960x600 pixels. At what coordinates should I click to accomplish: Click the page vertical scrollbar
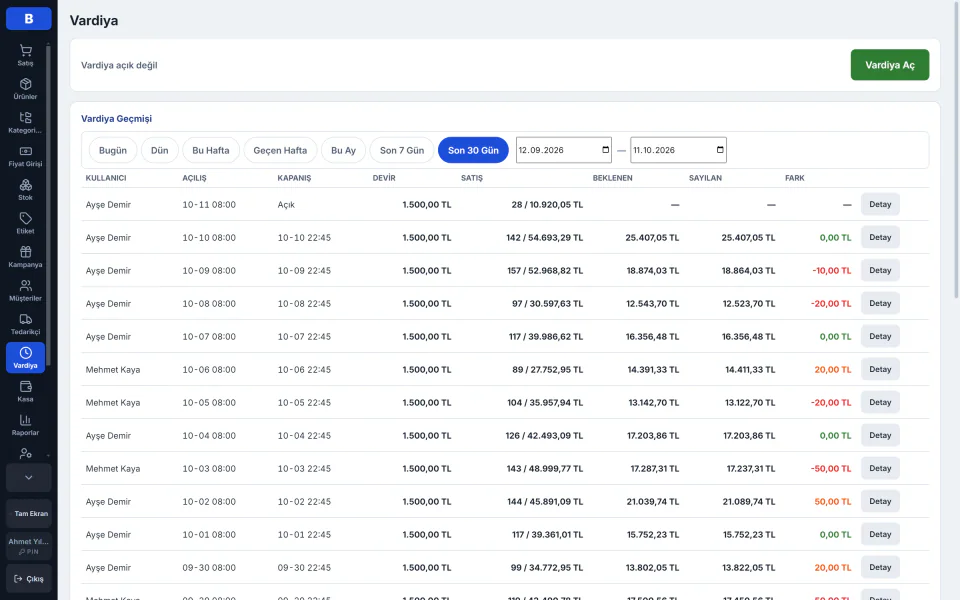[956, 150]
